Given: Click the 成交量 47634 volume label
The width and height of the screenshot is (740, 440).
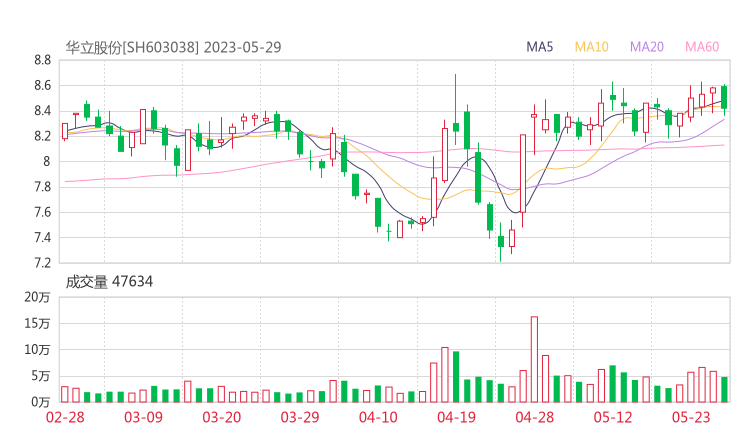Looking at the screenshot, I should (109, 282).
